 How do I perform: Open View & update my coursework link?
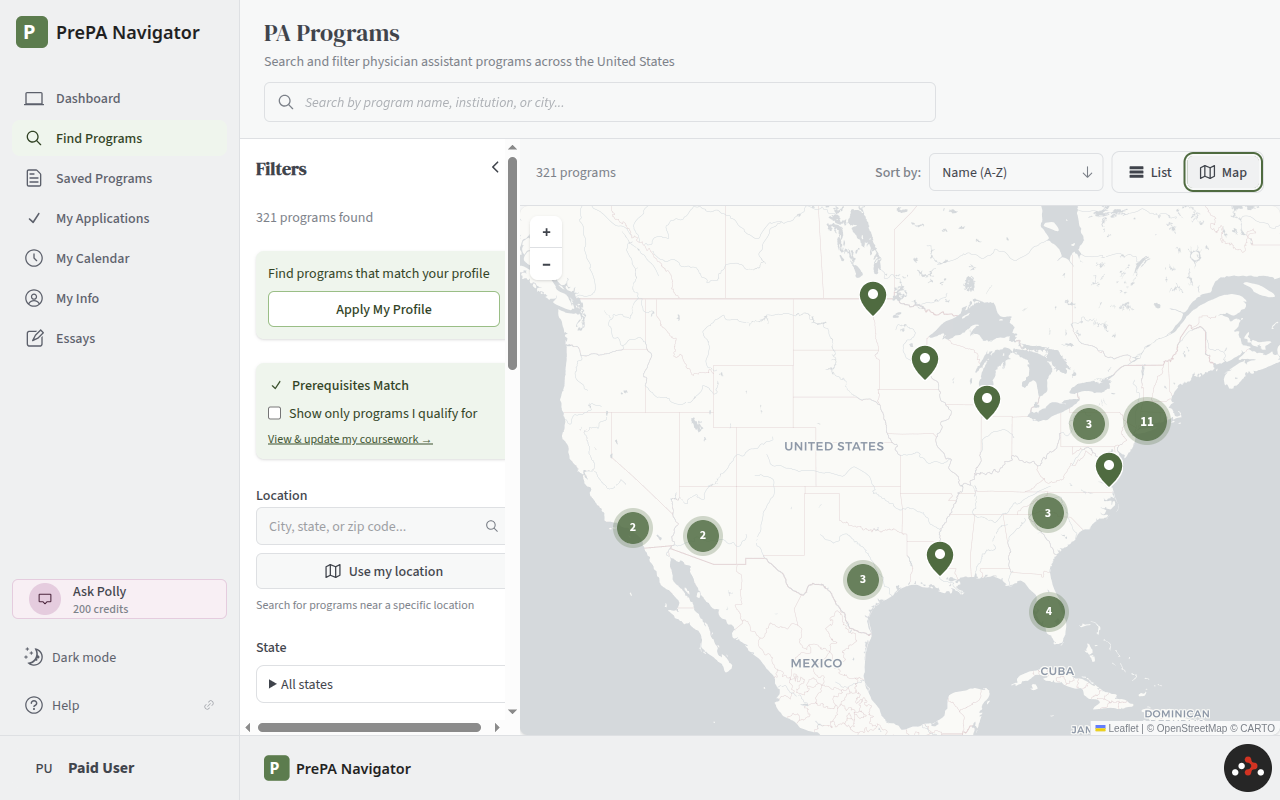(x=350, y=439)
